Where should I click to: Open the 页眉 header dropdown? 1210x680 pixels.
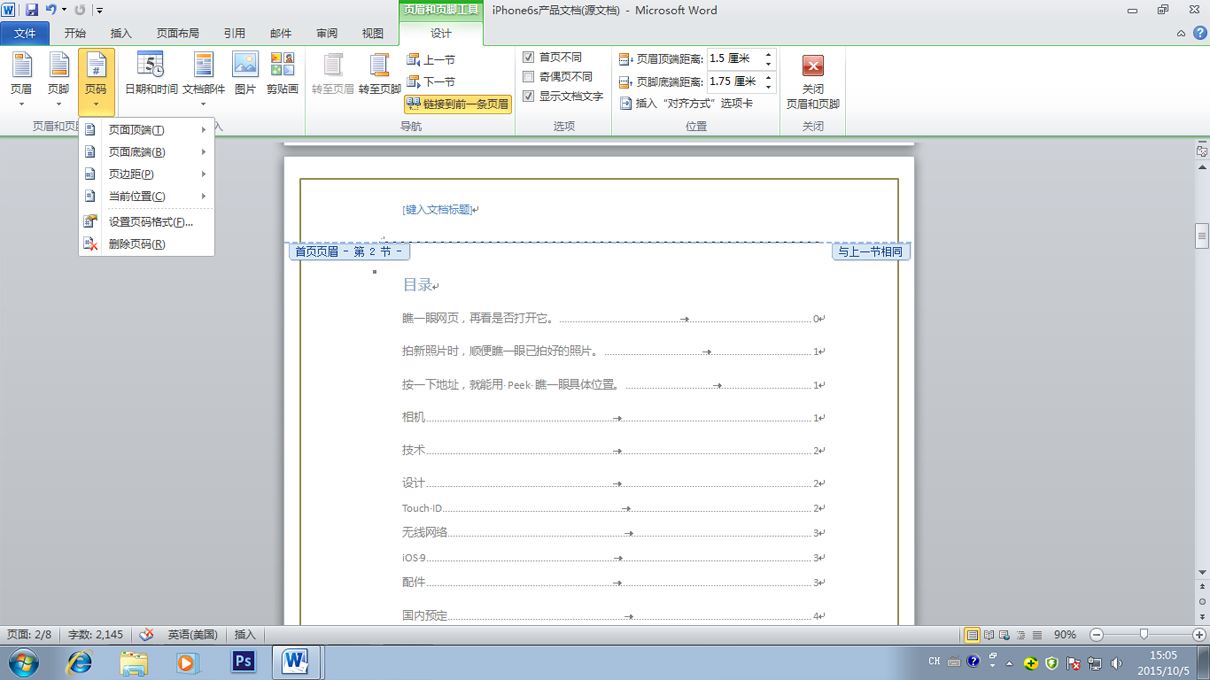[x=21, y=80]
